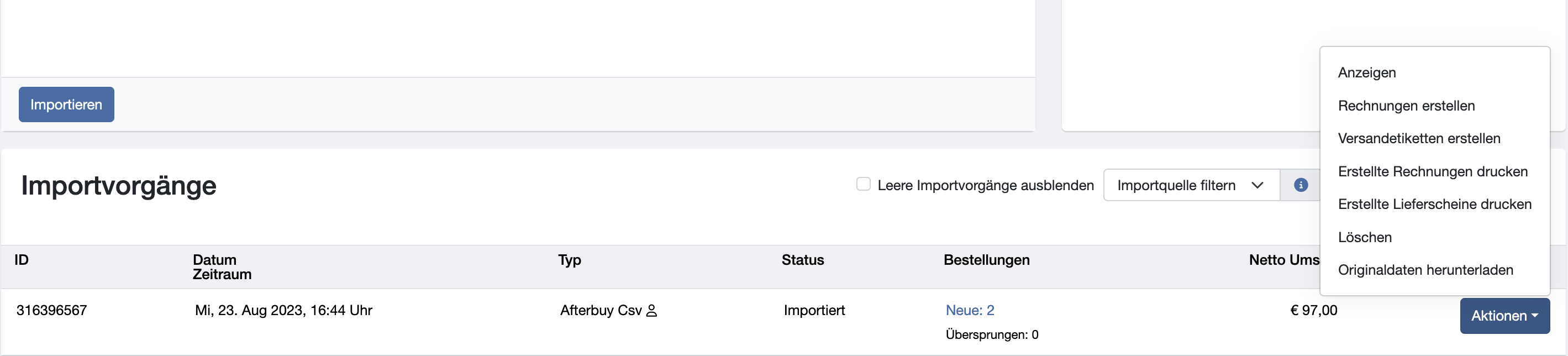Click the chevron arrow in Importquelle filtern
1568x356 pixels.
(1257, 185)
